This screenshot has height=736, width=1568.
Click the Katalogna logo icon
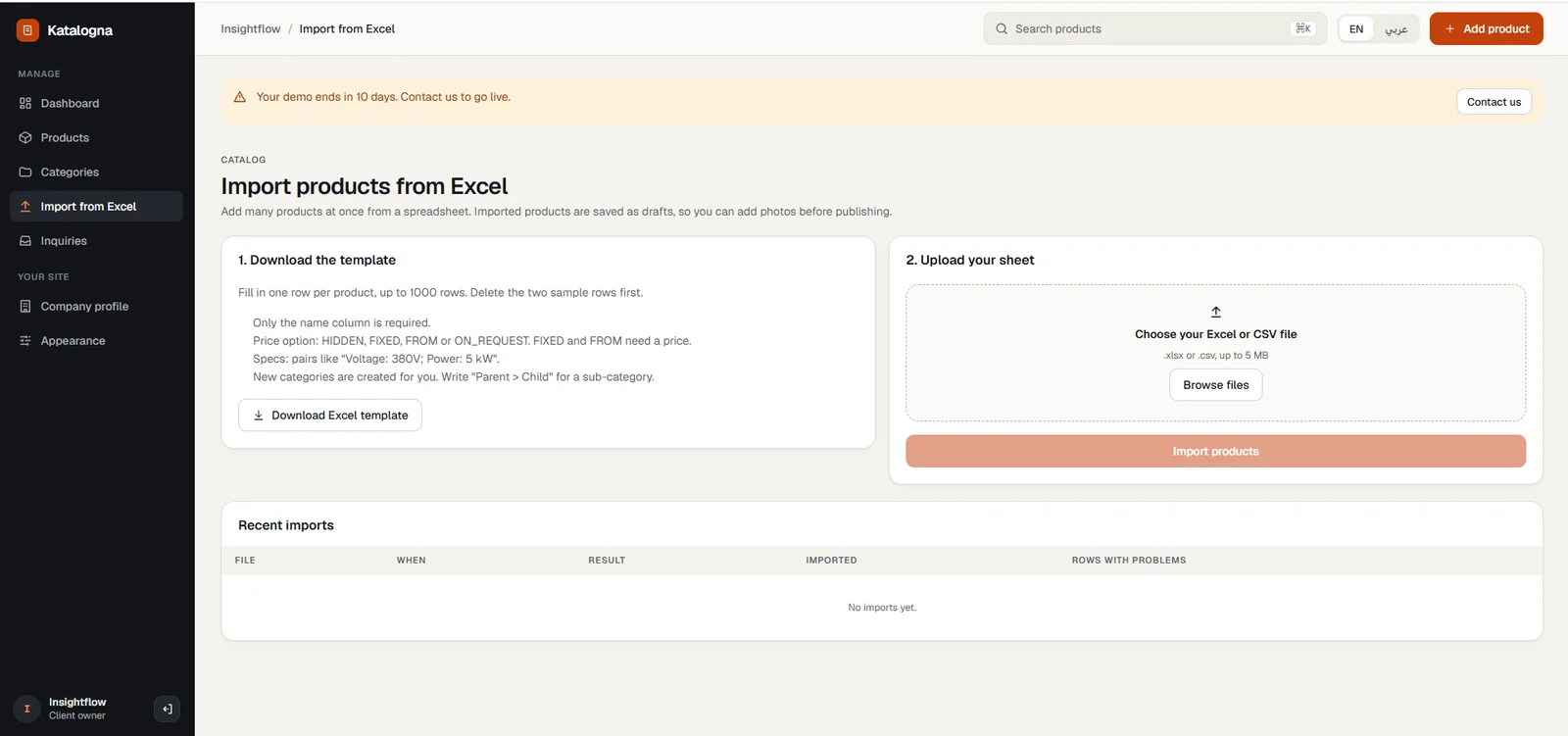27,30
